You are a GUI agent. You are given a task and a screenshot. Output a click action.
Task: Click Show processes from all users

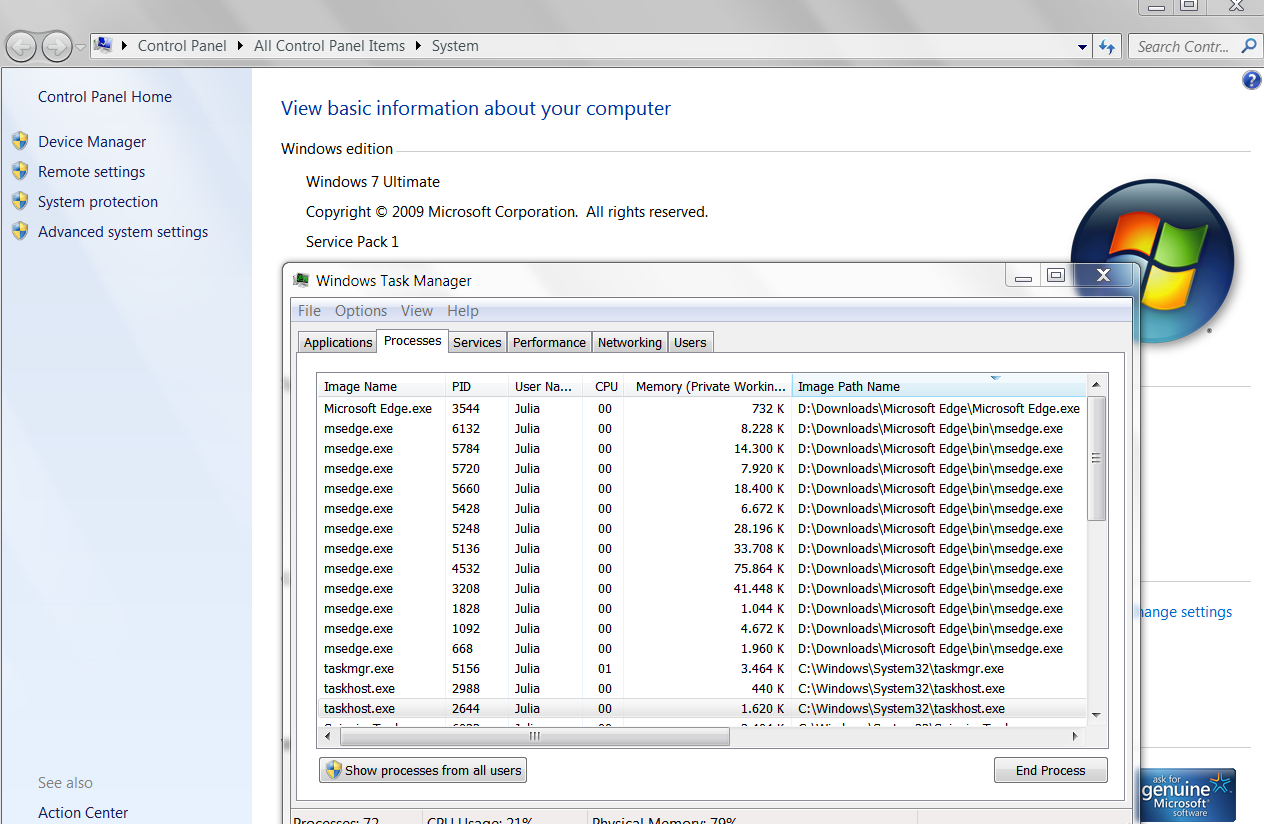423,770
